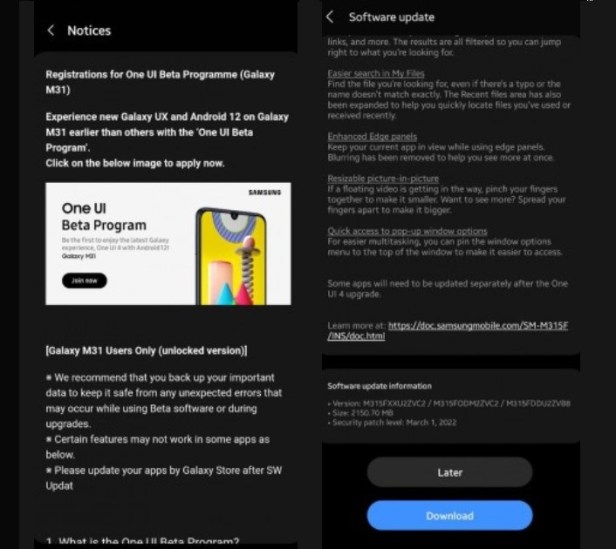Open the samsungmobile.com doc link

click(x=447, y=331)
